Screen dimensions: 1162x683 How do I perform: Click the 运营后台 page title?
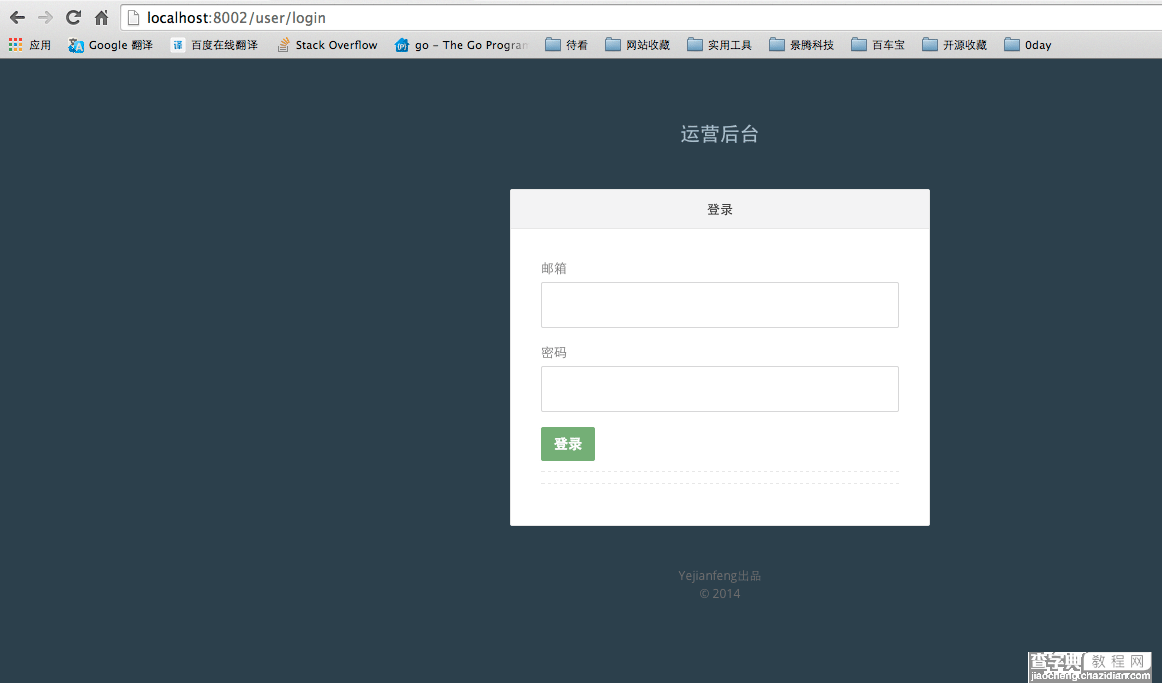720,134
